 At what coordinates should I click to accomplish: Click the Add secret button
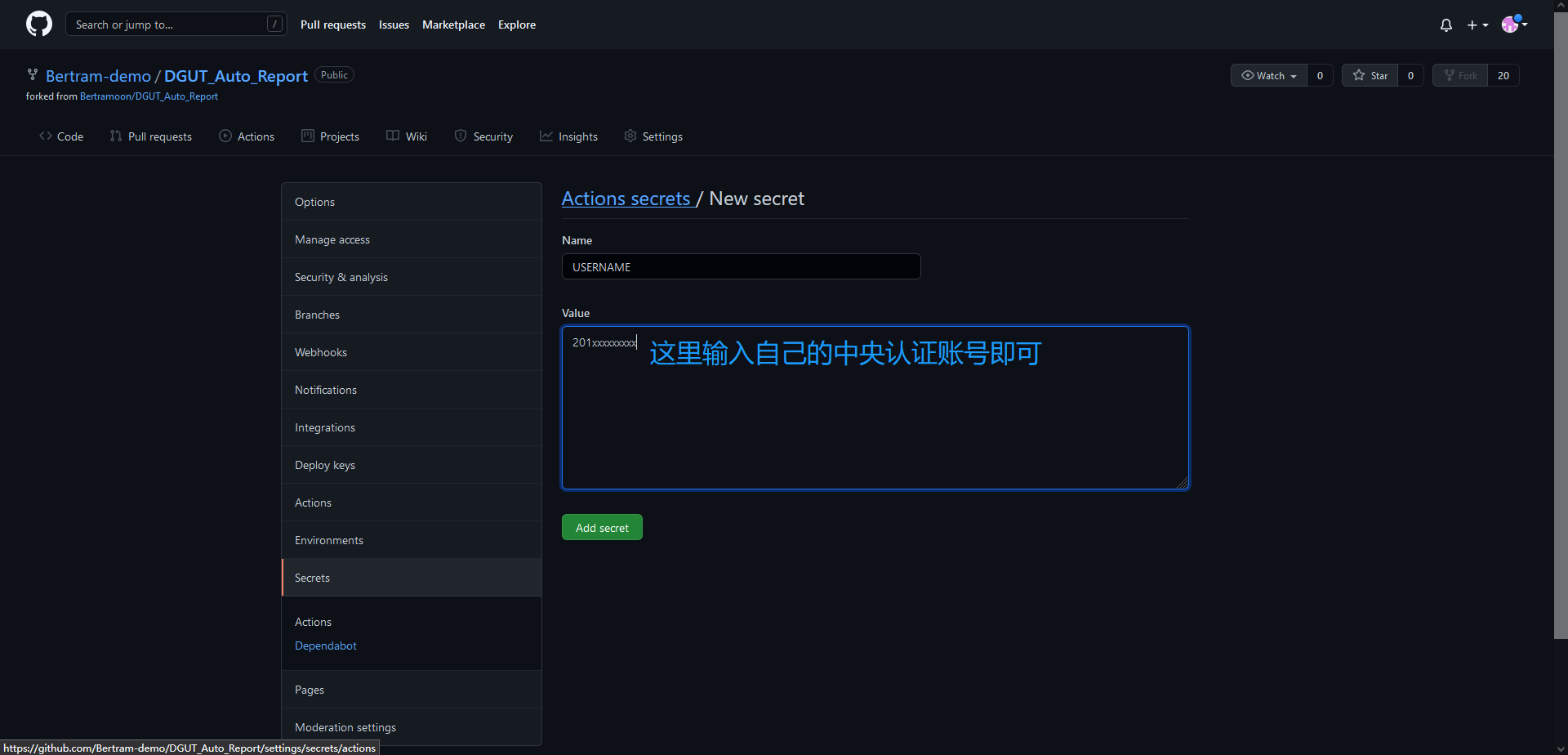click(602, 527)
